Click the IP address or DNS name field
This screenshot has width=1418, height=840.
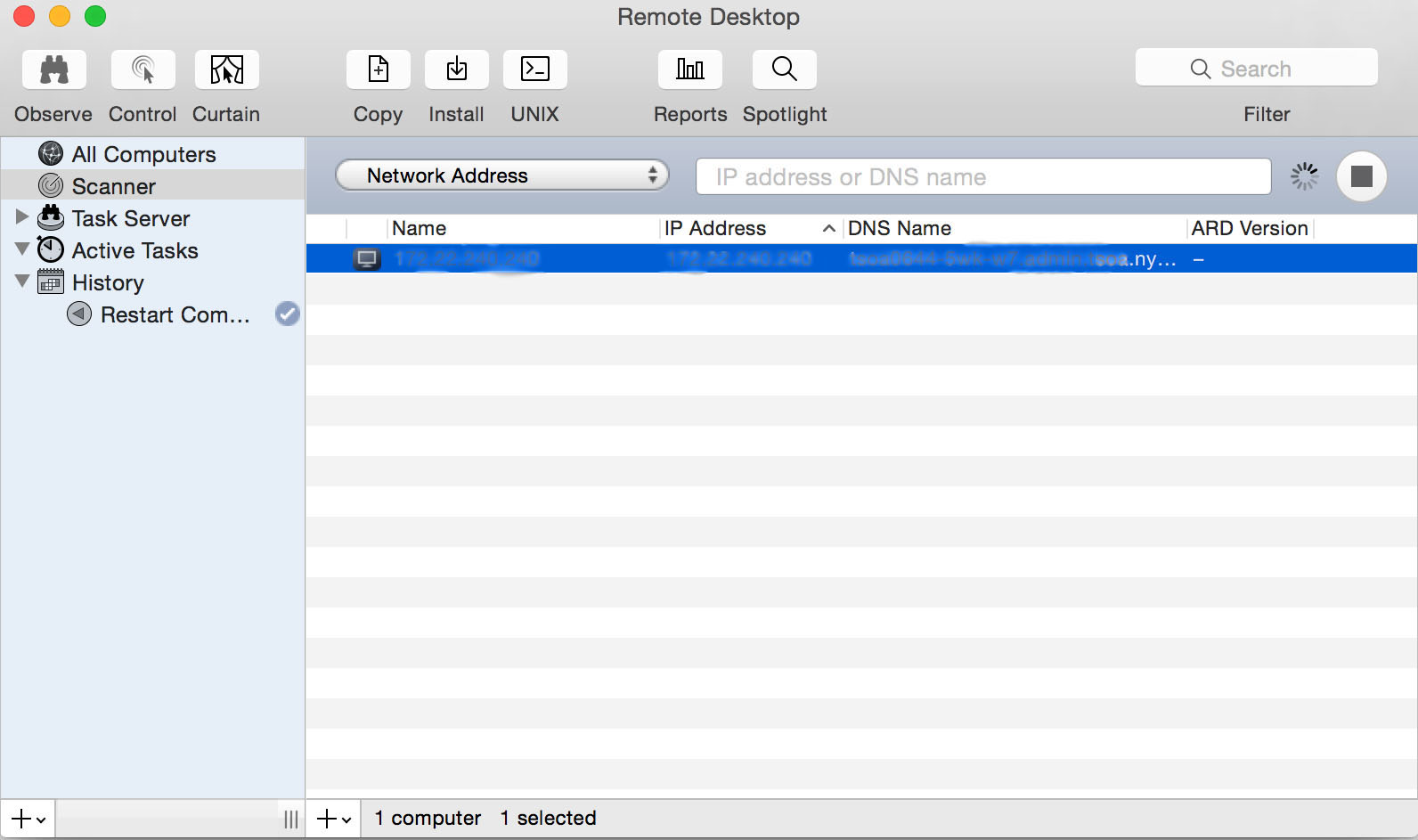982,176
